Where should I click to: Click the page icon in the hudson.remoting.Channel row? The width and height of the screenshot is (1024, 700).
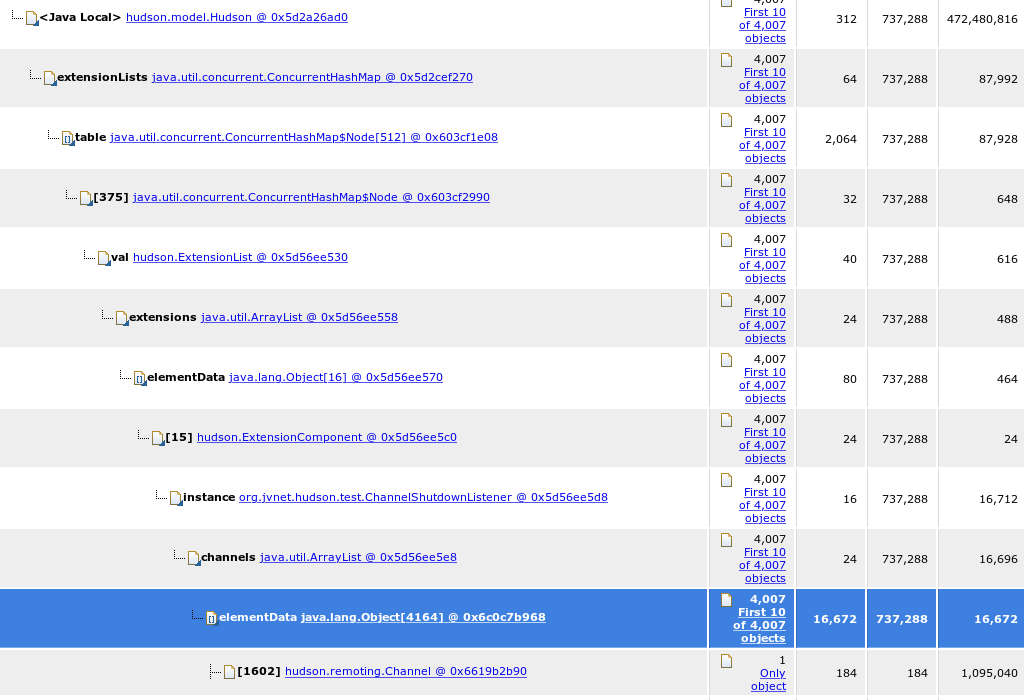tap(727, 660)
